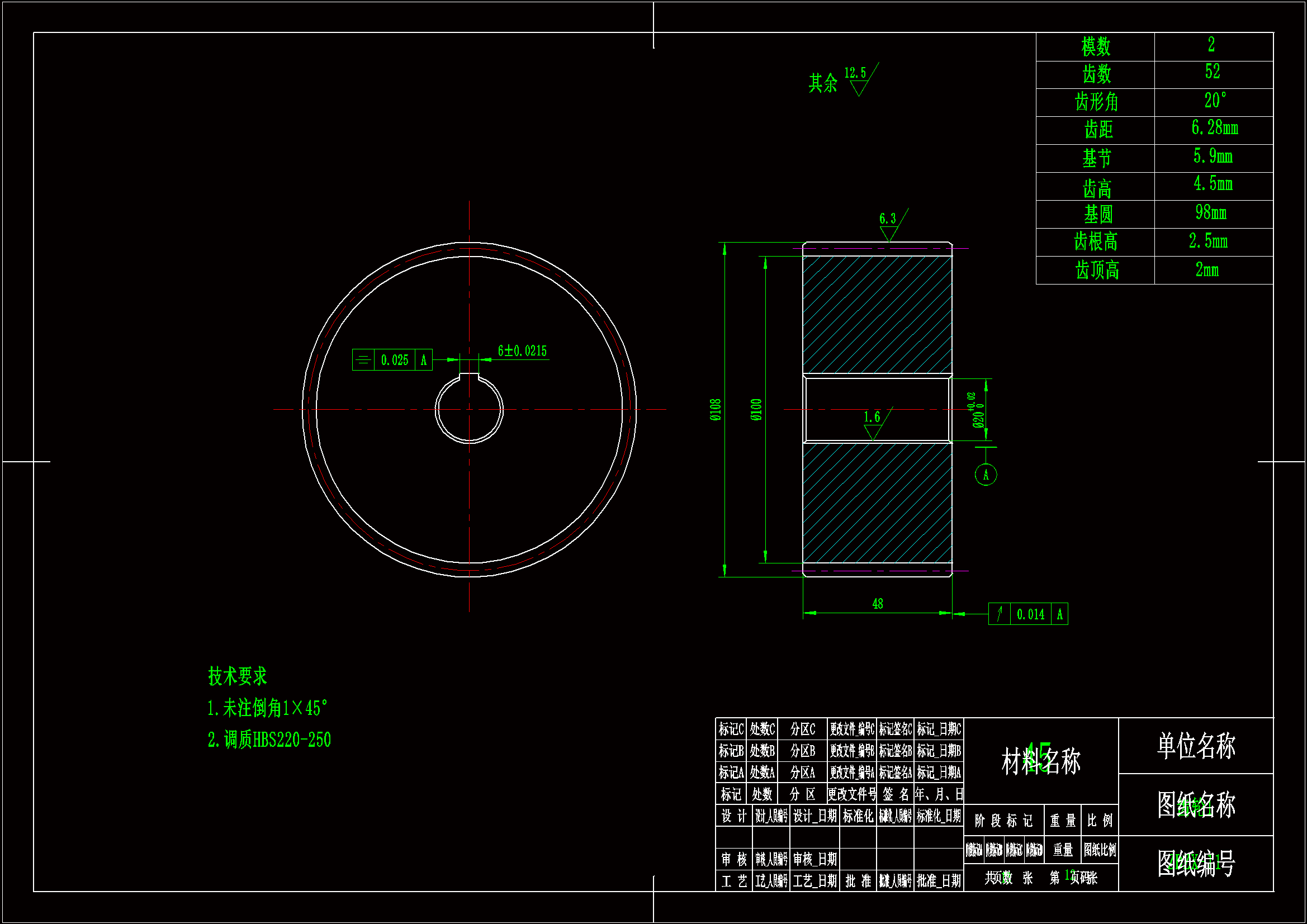Screen dimensions: 1307x924
Task: Click the Ø100 pitch diameter dimension text
Action: [x=756, y=409]
